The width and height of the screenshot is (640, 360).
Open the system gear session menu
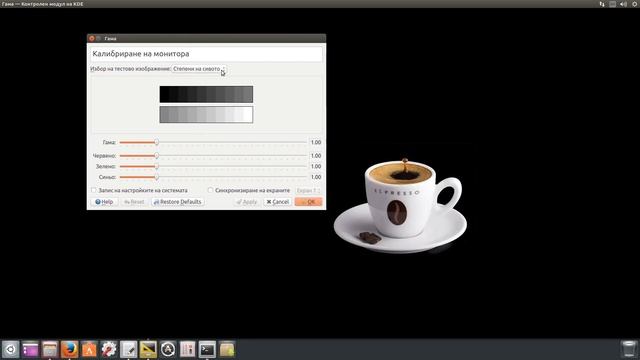pyautogui.click(x=635, y=4)
